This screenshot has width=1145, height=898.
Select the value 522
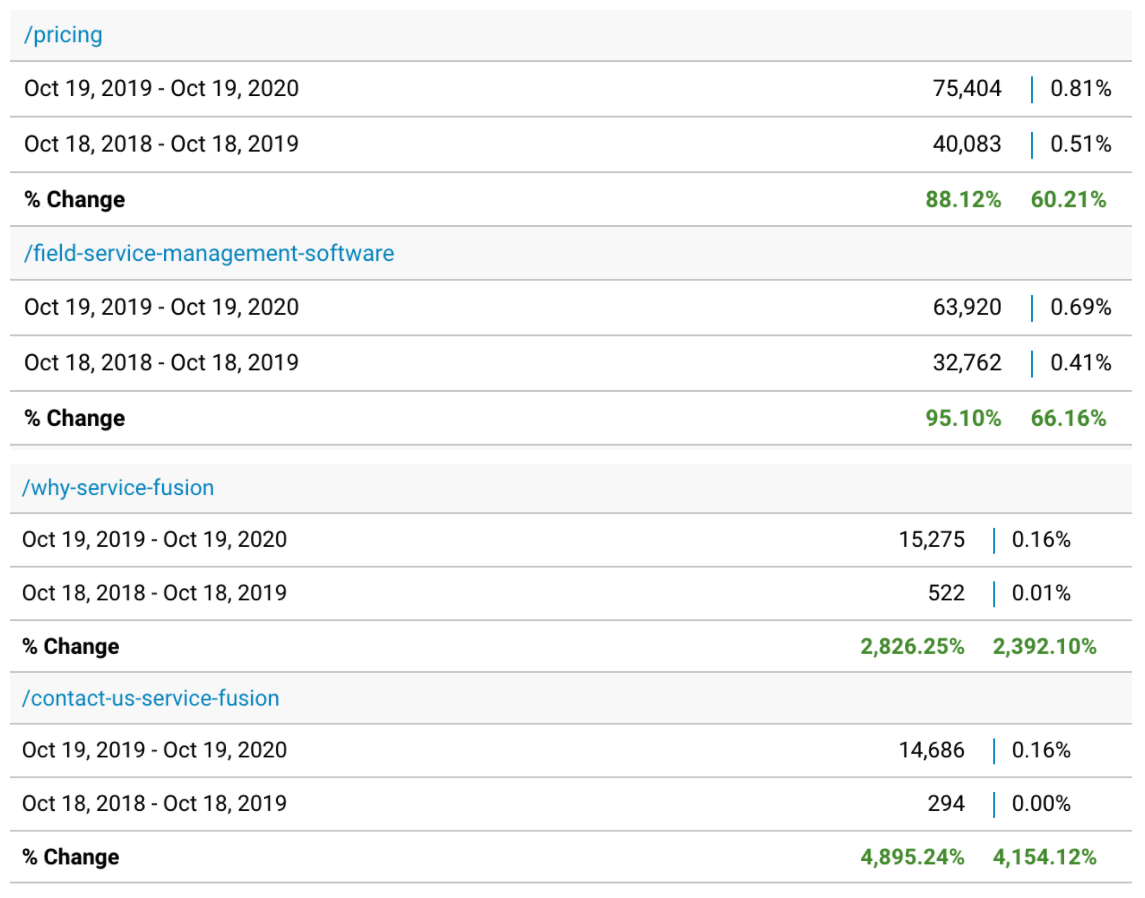tap(946, 593)
